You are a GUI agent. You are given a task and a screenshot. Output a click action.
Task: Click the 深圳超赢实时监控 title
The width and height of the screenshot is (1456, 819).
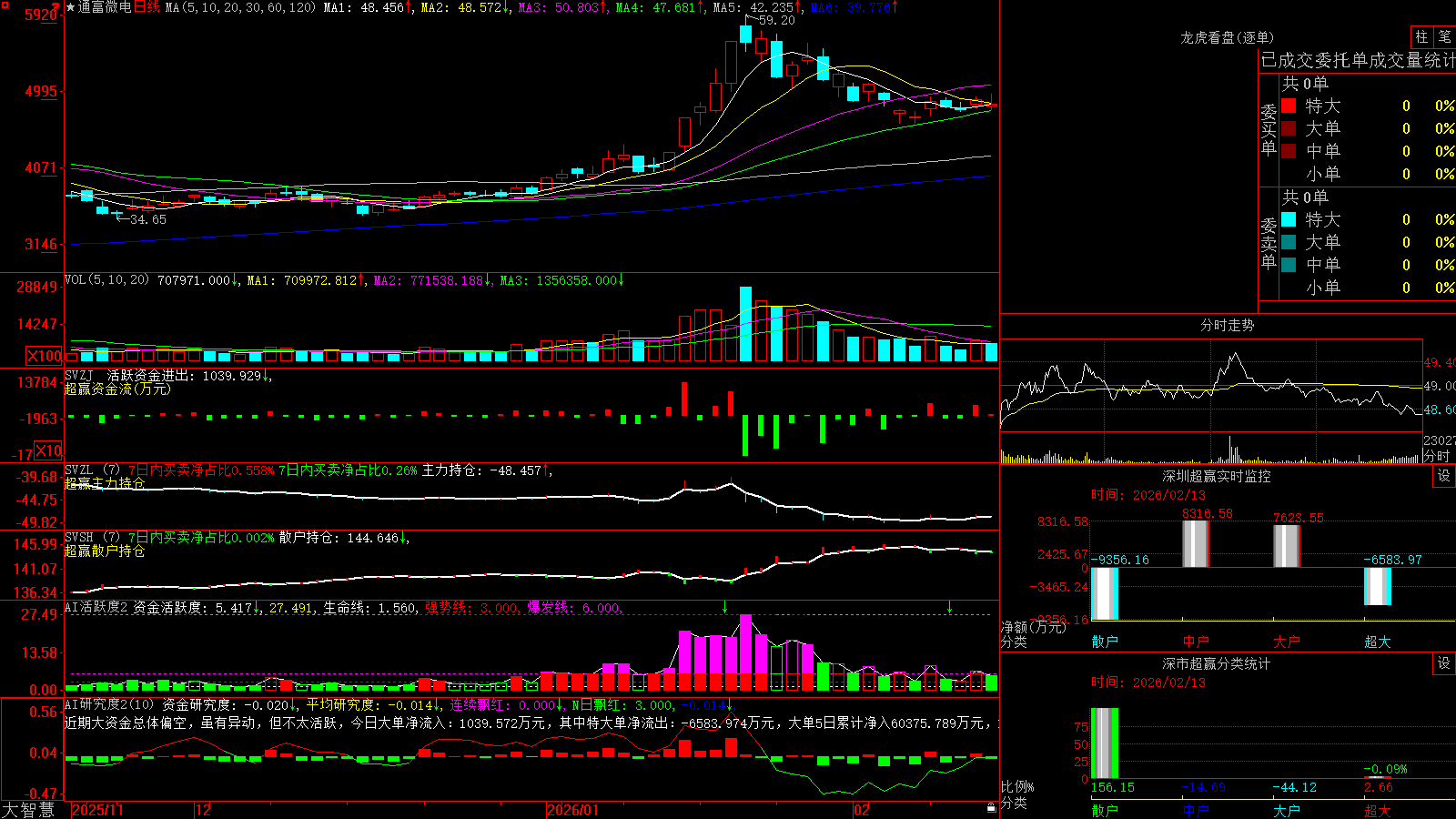click(1217, 476)
